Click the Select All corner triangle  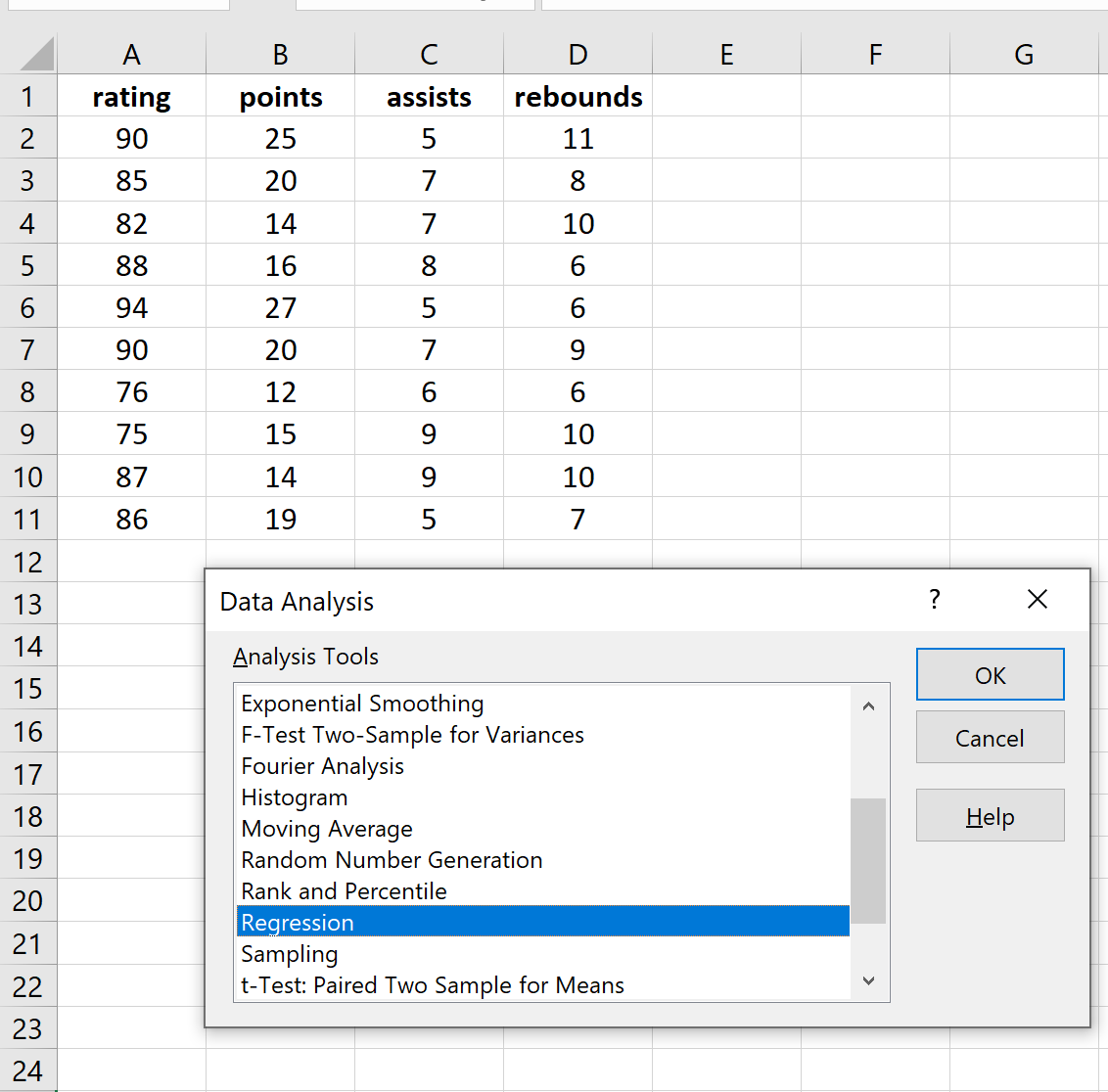point(37,55)
